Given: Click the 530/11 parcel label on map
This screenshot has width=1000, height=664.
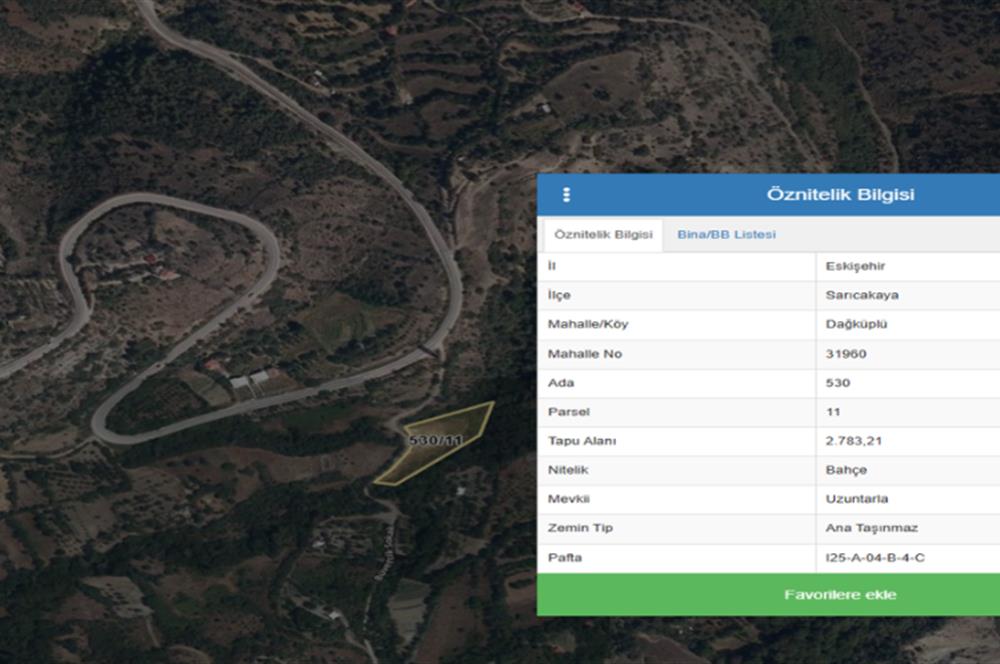Looking at the screenshot, I should pyautogui.click(x=436, y=440).
